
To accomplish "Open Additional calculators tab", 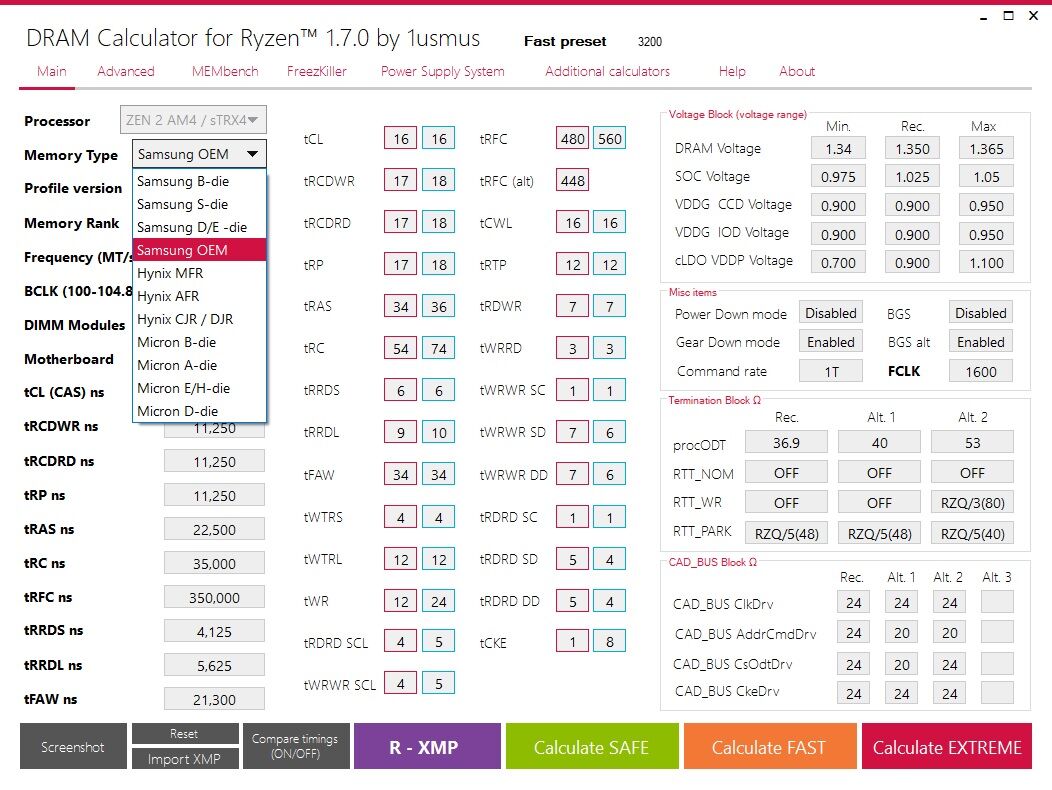I will click(x=607, y=71).
